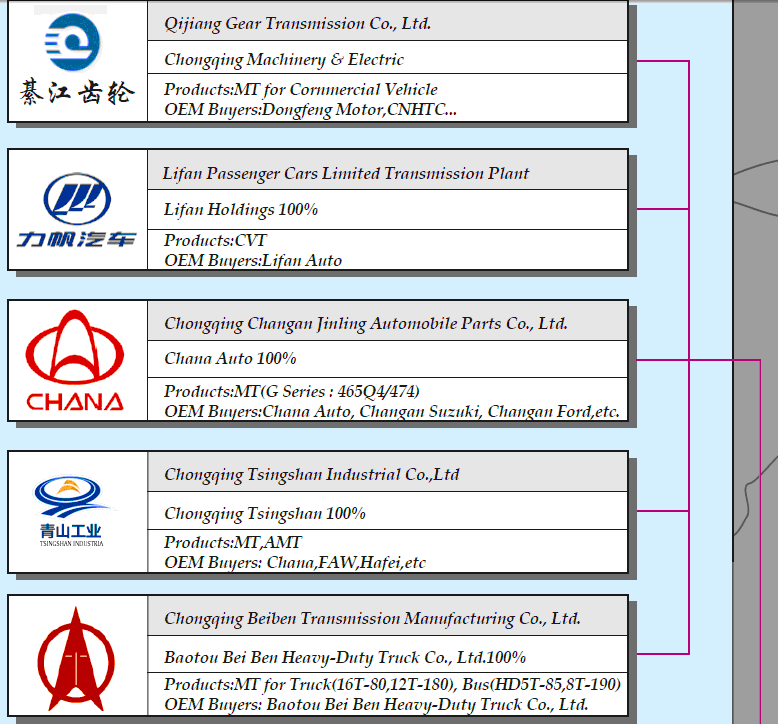
Task: Click 'OEM Buyers:Chana Auto, Changan Suzuki' line
Action: point(392,411)
